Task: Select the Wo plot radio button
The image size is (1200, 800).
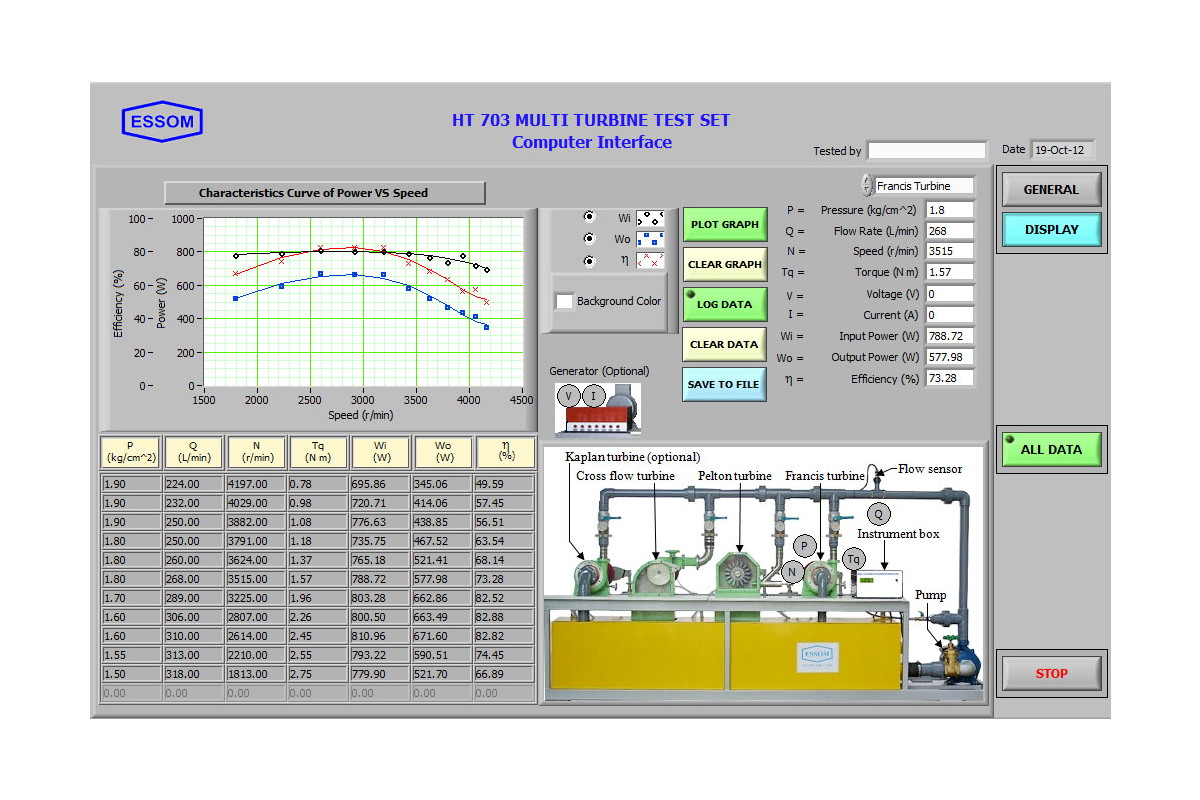Action: click(589, 238)
